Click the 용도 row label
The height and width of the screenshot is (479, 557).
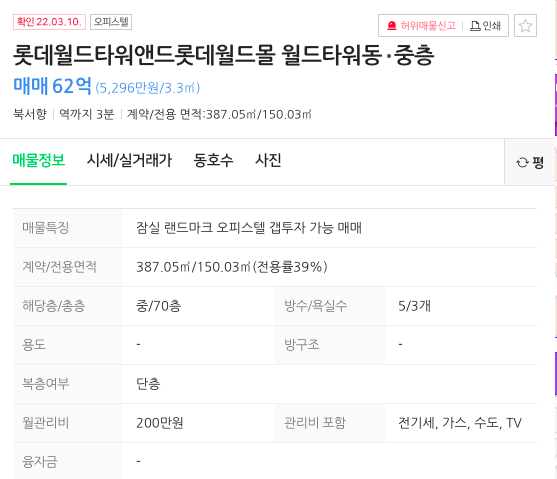(x=34, y=345)
